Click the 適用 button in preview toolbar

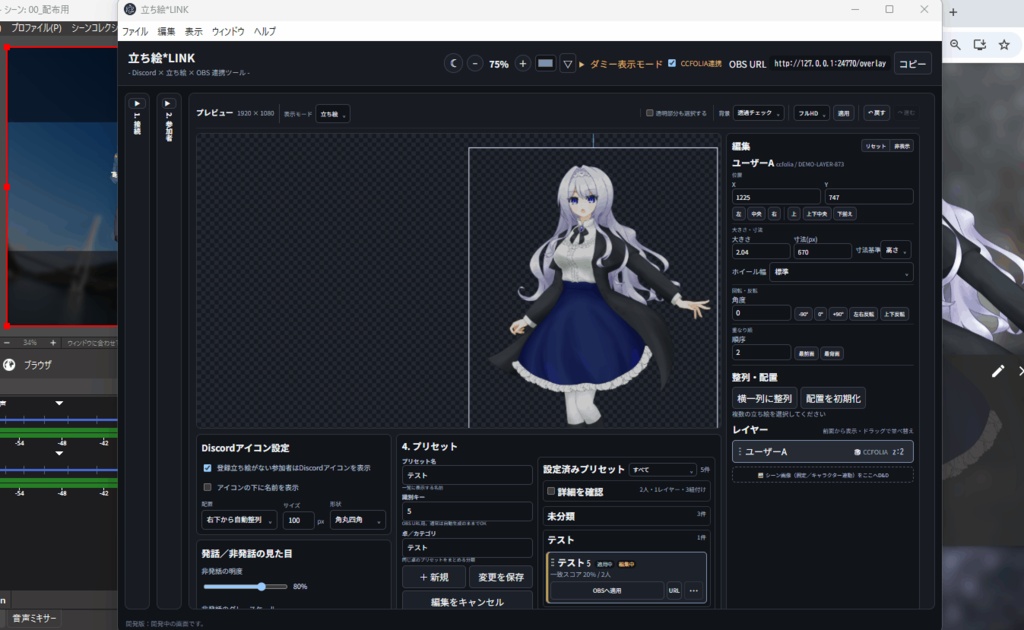[x=844, y=113]
